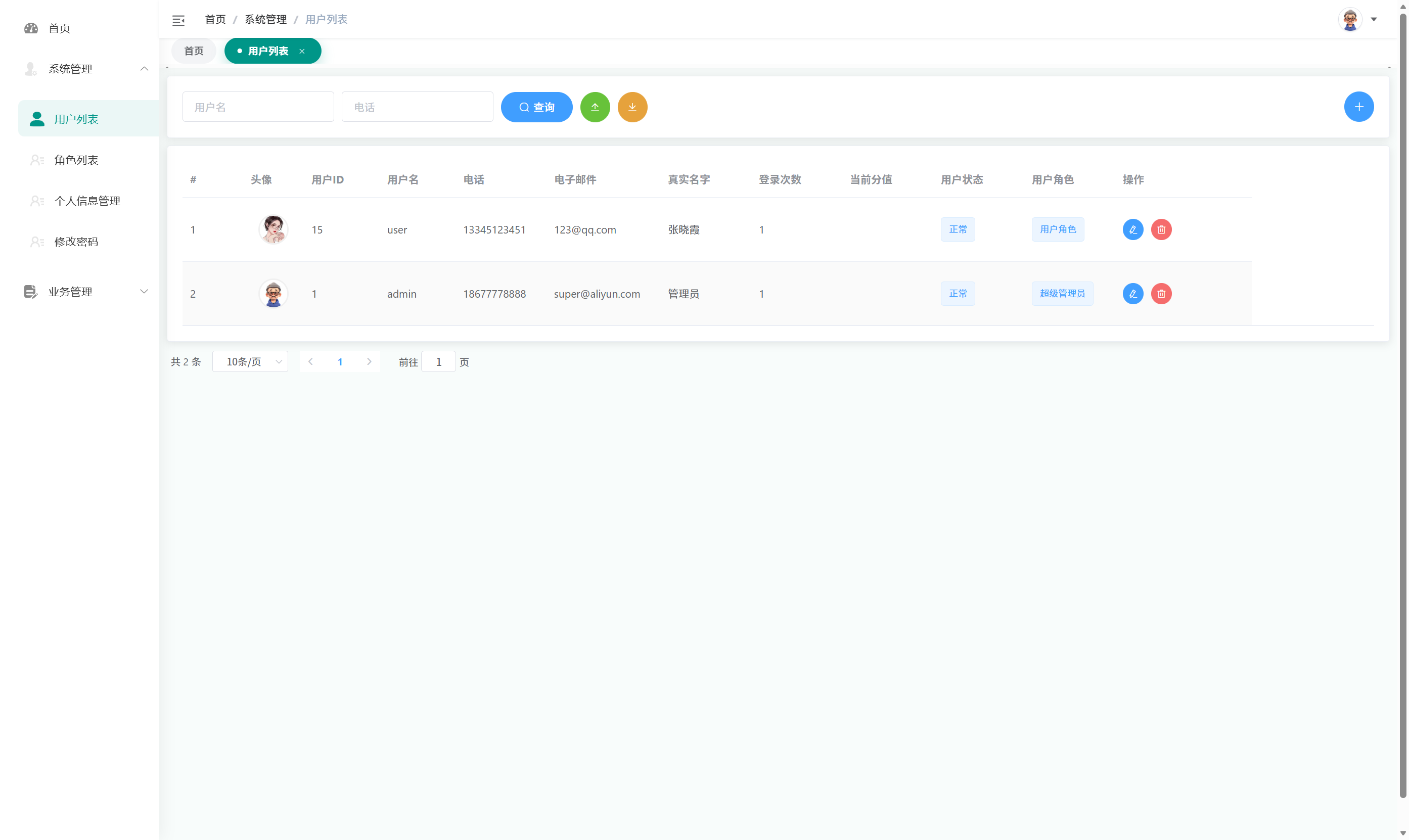The image size is (1409, 840).
Task: Delete user 'user' with the trash icon
Action: point(1161,229)
